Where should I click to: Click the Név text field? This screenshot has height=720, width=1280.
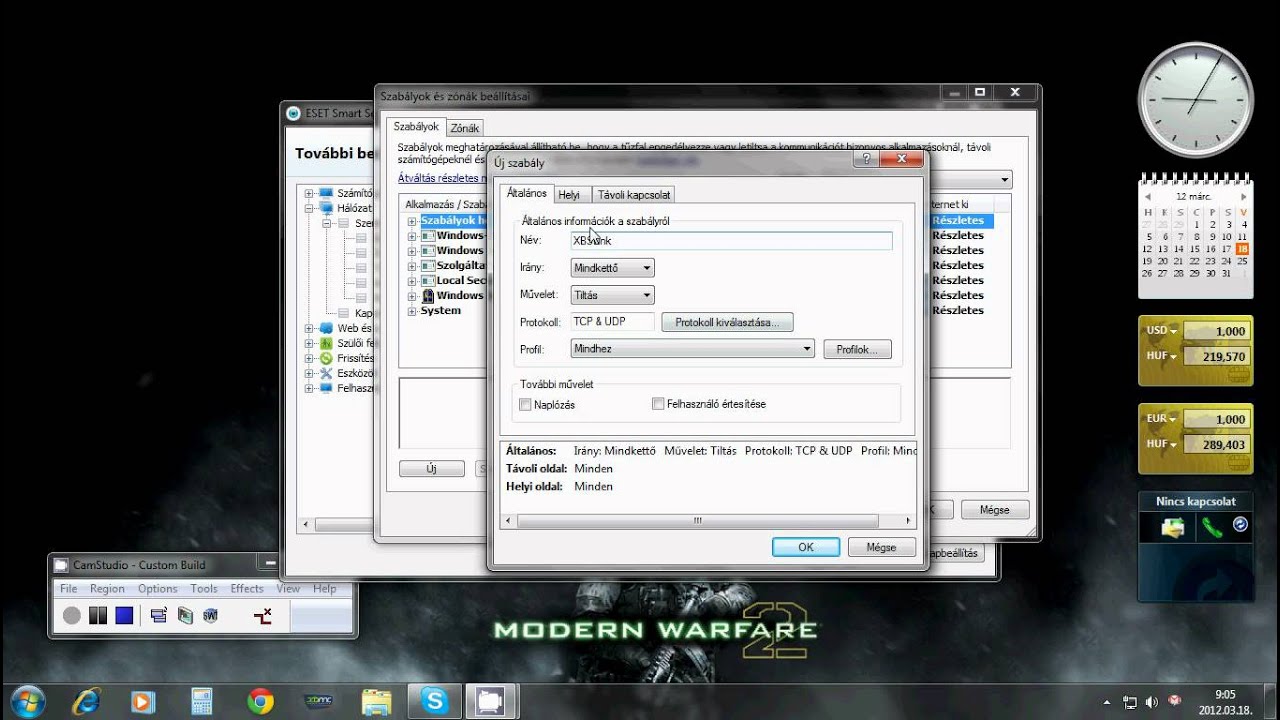point(731,241)
